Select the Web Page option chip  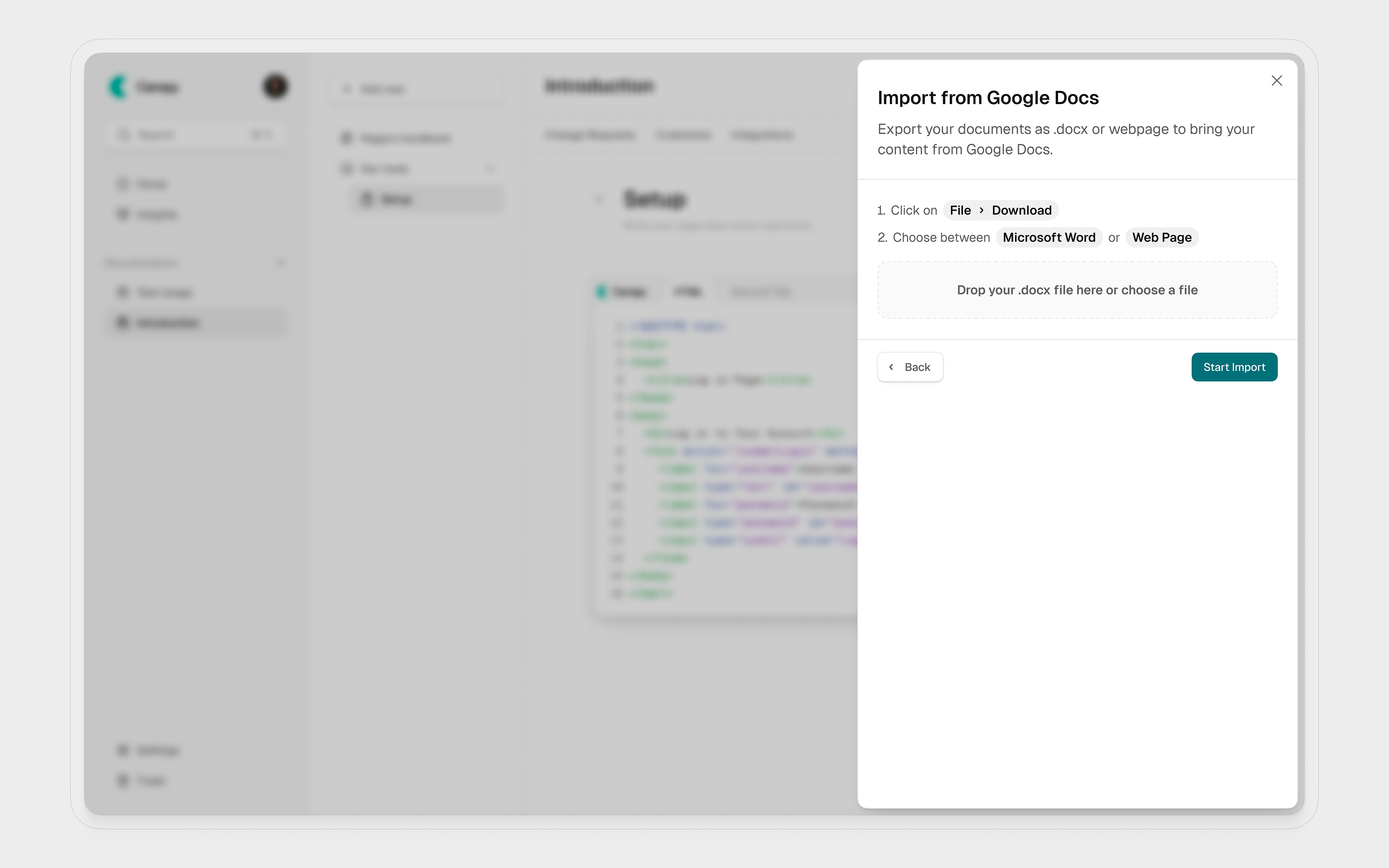click(x=1161, y=237)
